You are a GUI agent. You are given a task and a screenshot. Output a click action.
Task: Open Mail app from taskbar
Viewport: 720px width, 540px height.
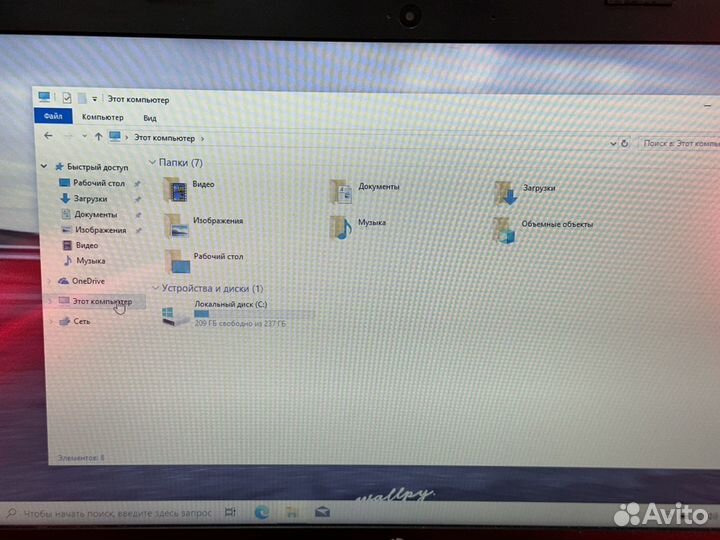tap(322, 512)
